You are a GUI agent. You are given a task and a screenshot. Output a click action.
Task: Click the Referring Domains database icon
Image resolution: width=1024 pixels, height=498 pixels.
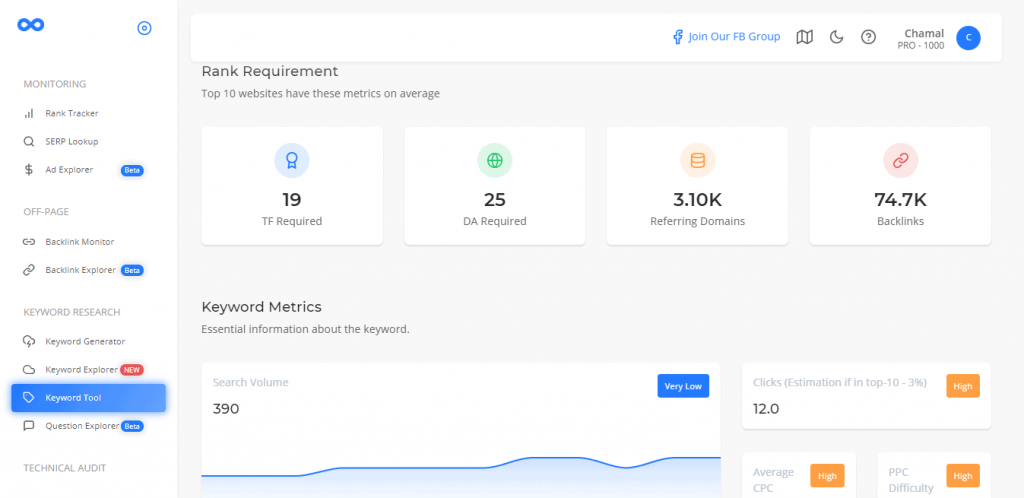pos(697,161)
